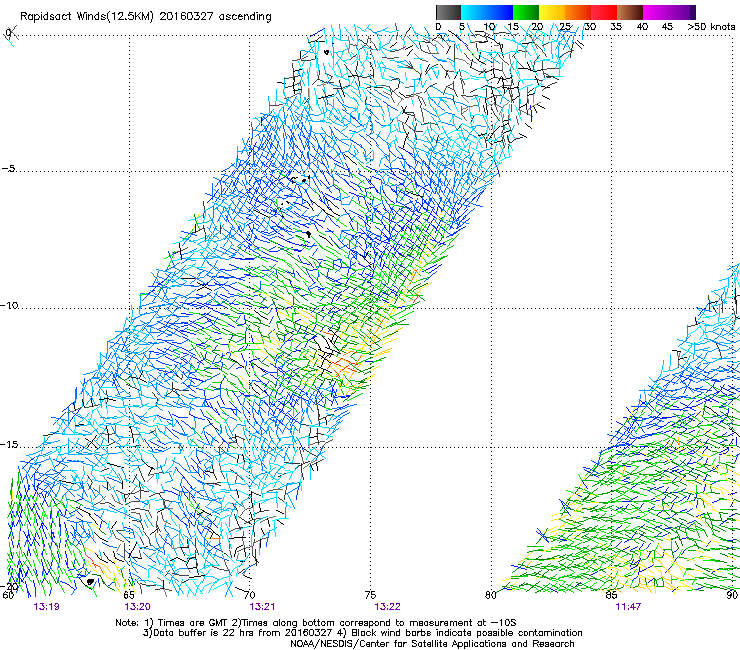Click the '-15' latitude axis label
740x650 pixels.
click(x=10, y=445)
